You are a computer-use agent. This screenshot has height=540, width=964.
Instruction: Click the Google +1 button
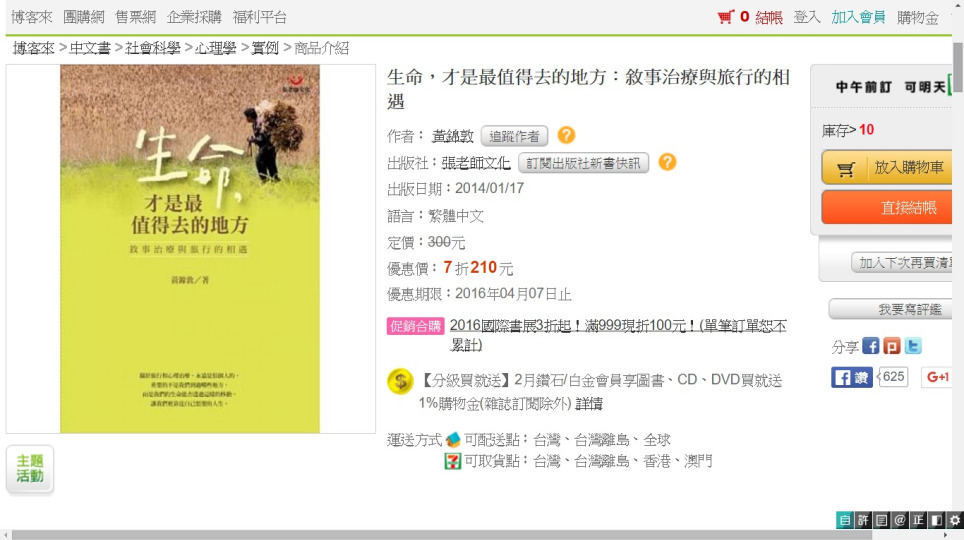coord(937,377)
